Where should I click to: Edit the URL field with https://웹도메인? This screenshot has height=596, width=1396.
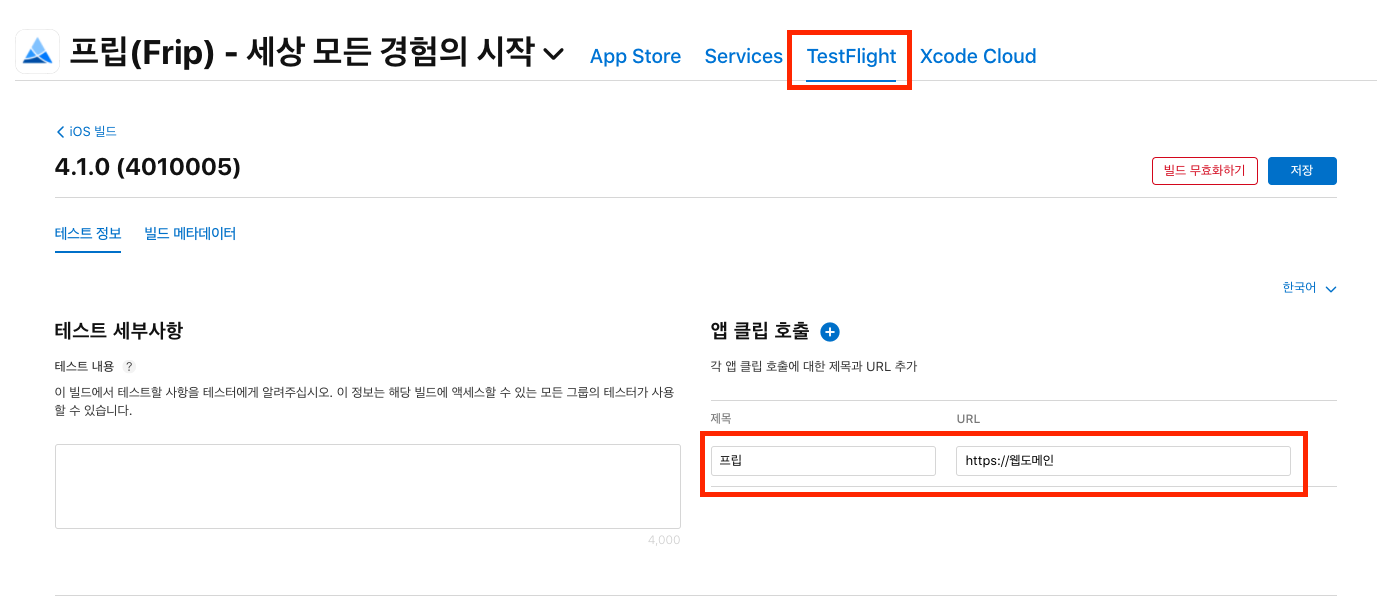(x=1123, y=461)
